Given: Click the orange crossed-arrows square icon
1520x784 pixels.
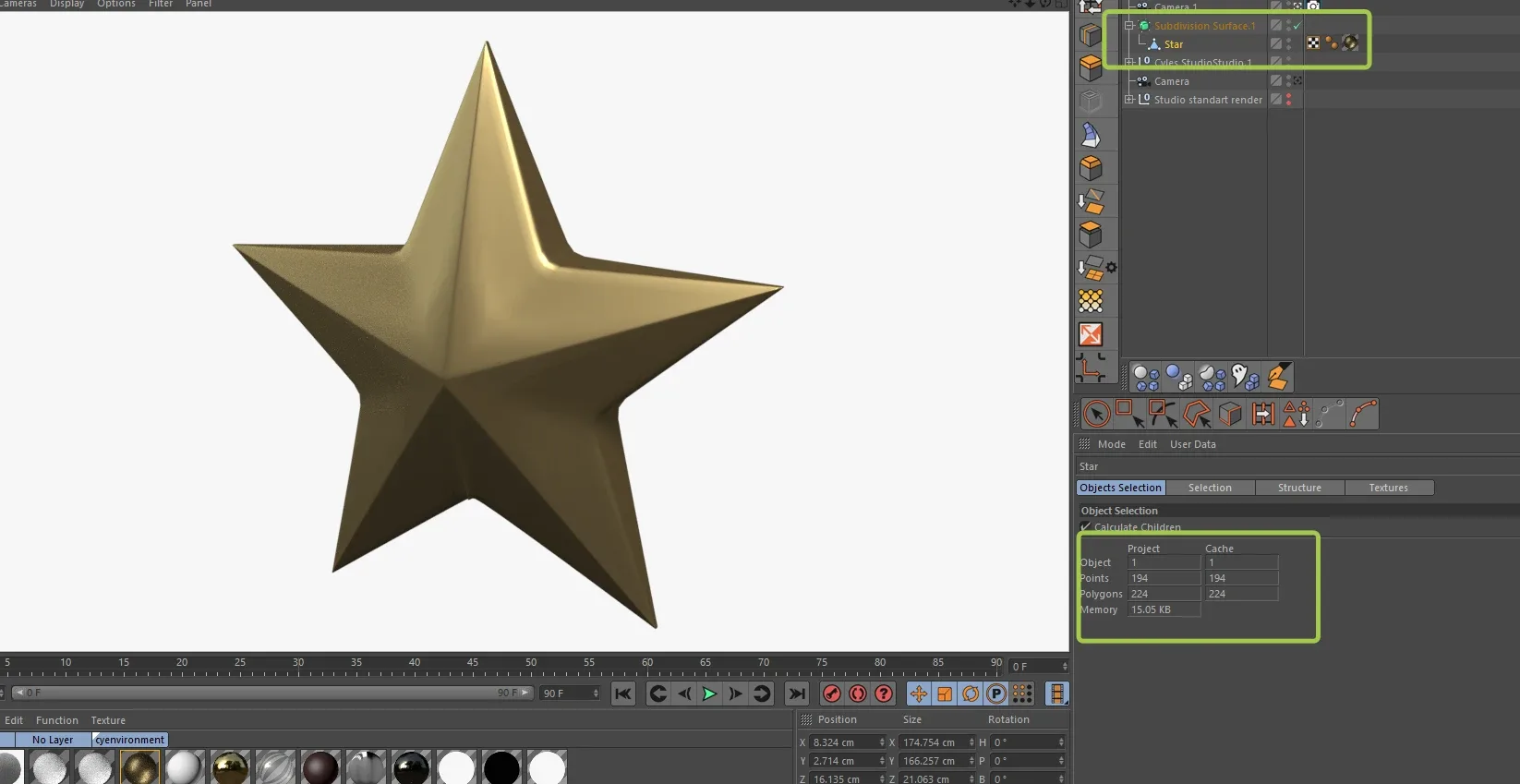Looking at the screenshot, I should tap(1091, 334).
